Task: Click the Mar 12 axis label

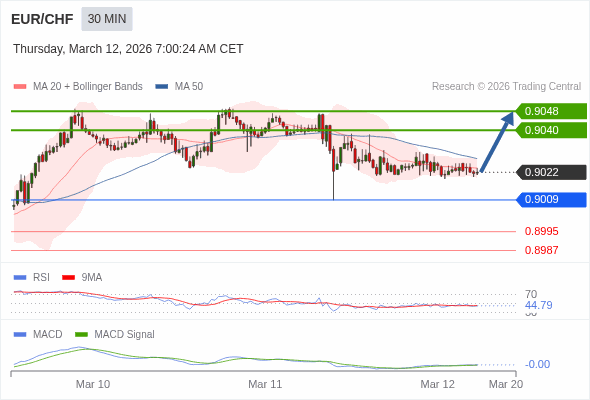Action: click(437, 384)
